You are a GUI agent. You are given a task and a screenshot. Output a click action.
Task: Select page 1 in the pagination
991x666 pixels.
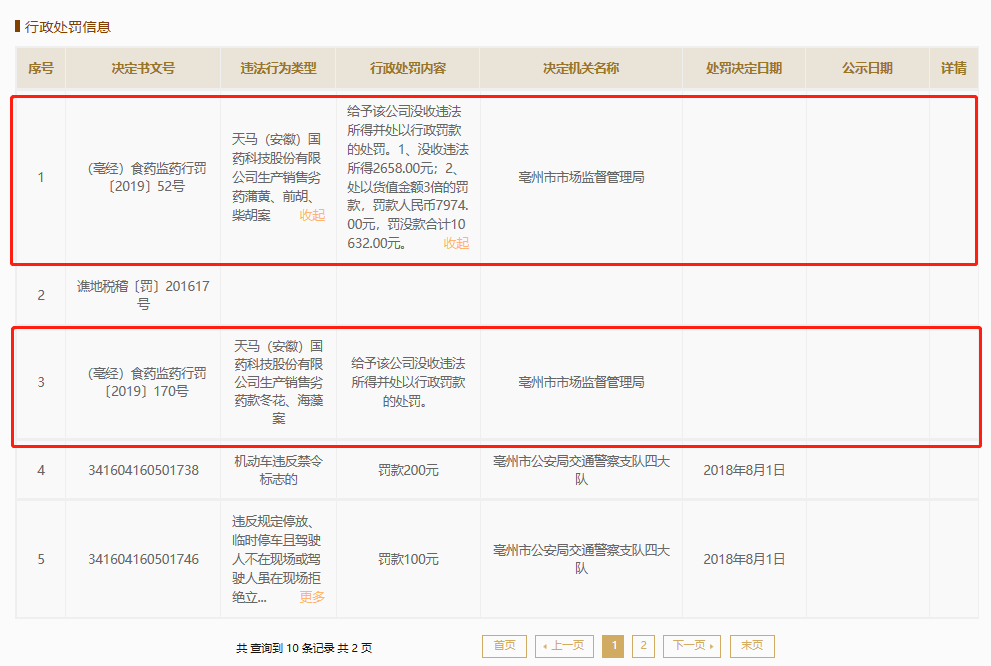[613, 646]
